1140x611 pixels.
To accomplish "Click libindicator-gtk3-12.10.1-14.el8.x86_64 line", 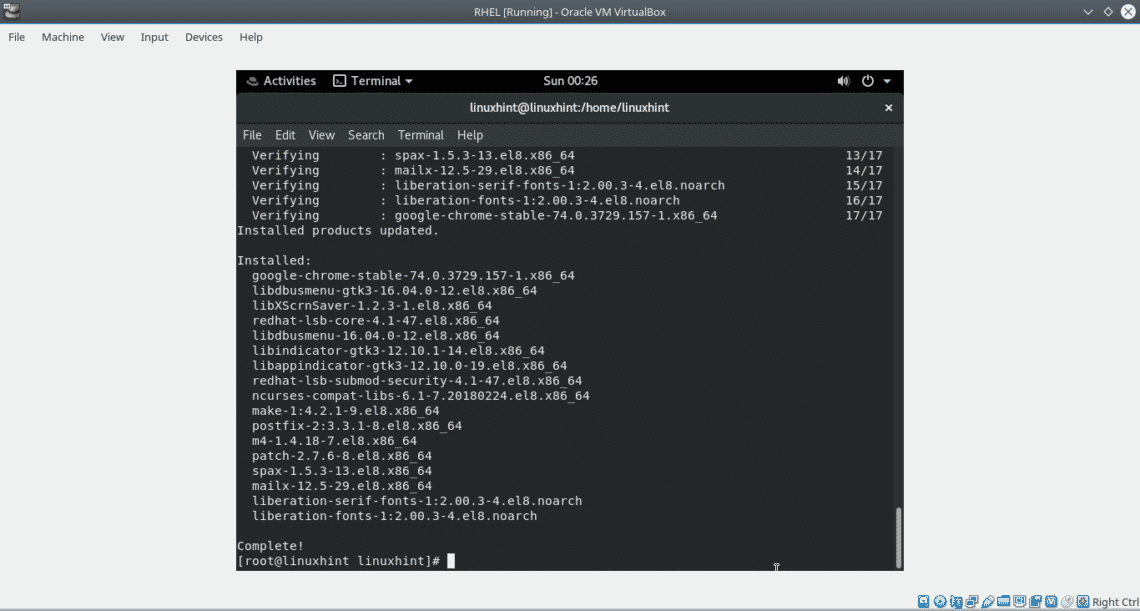I will [398, 351].
